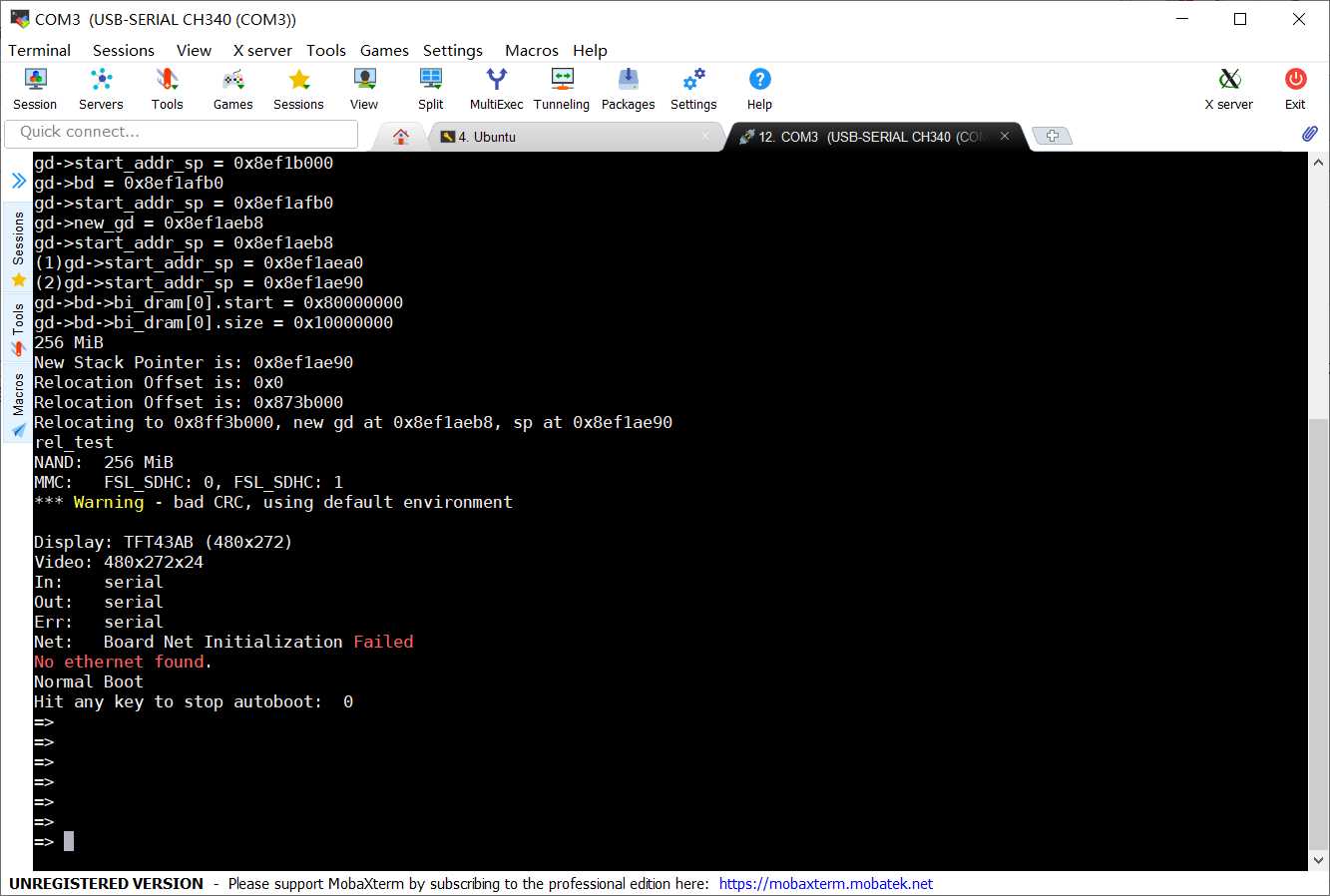Click the terminal vertical scrollbar thumb
Screen dimensions: 1330x896
coord(1318,634)
